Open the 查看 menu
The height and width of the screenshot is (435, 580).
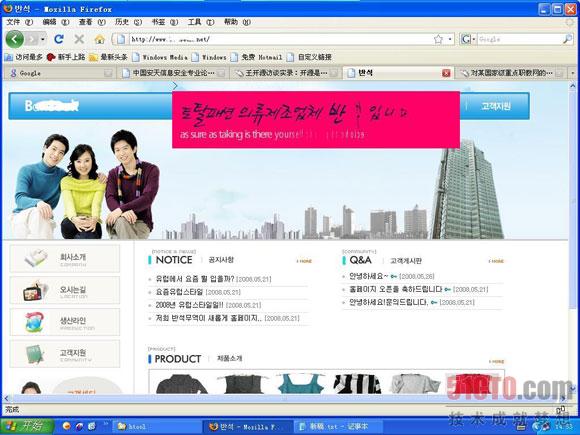(x=92, y=22)
